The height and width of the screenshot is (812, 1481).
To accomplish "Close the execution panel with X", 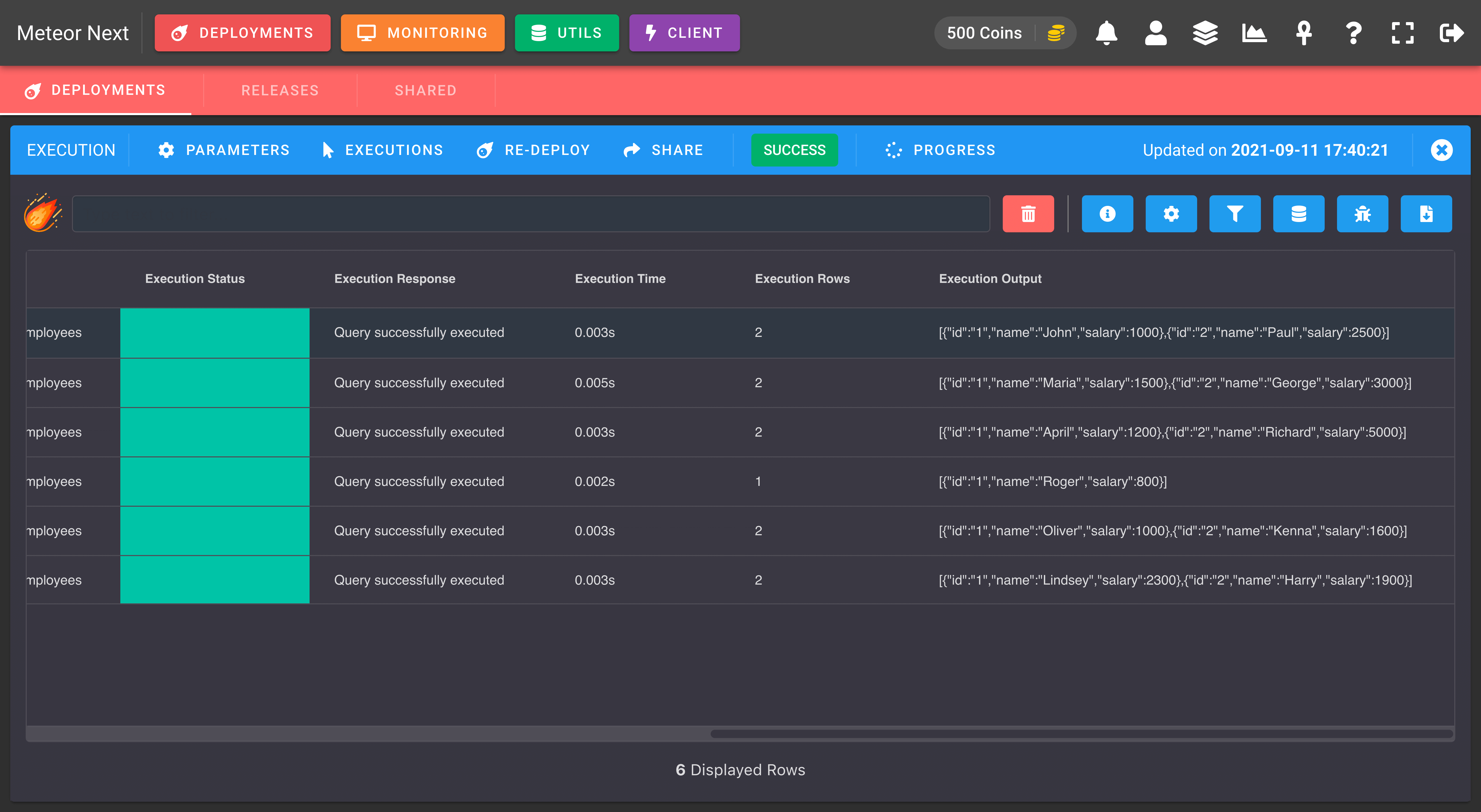I will 1441,150.
